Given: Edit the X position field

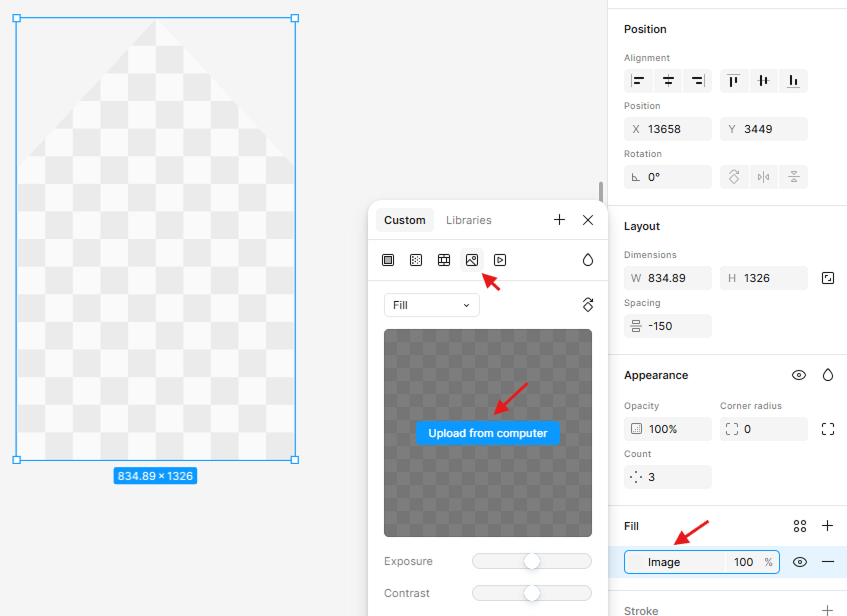Looking at the screenshot, I should pos(668,129).
